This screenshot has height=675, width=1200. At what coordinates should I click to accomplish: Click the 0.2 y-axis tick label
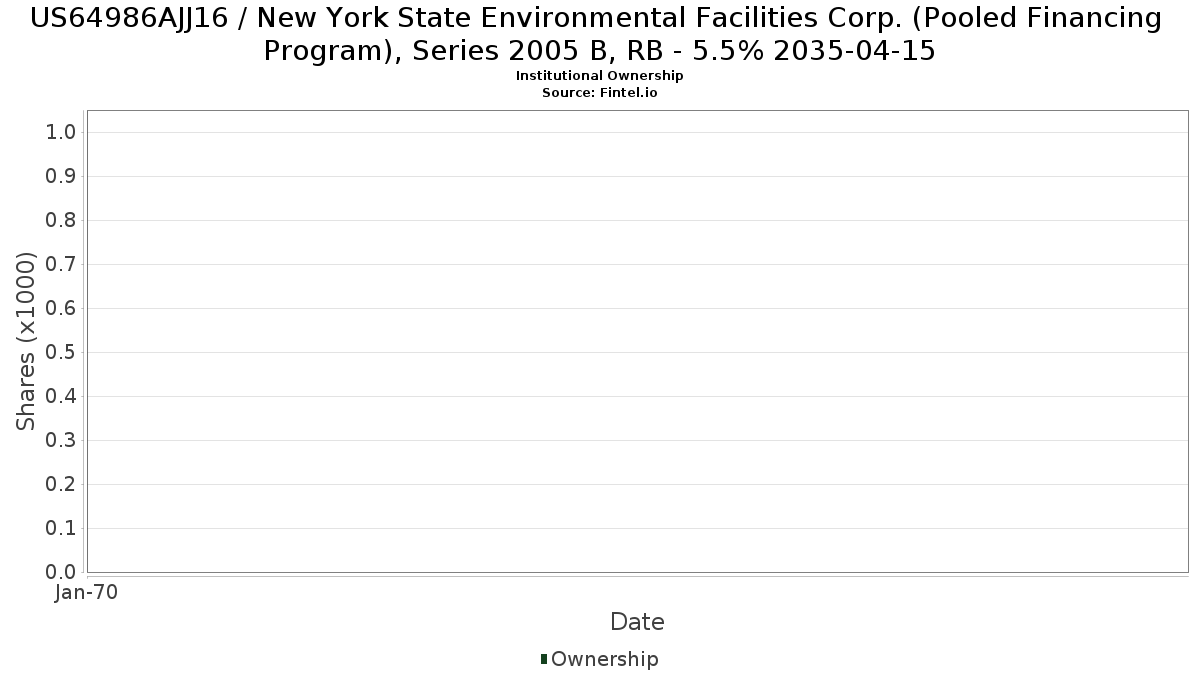point(62,485)
